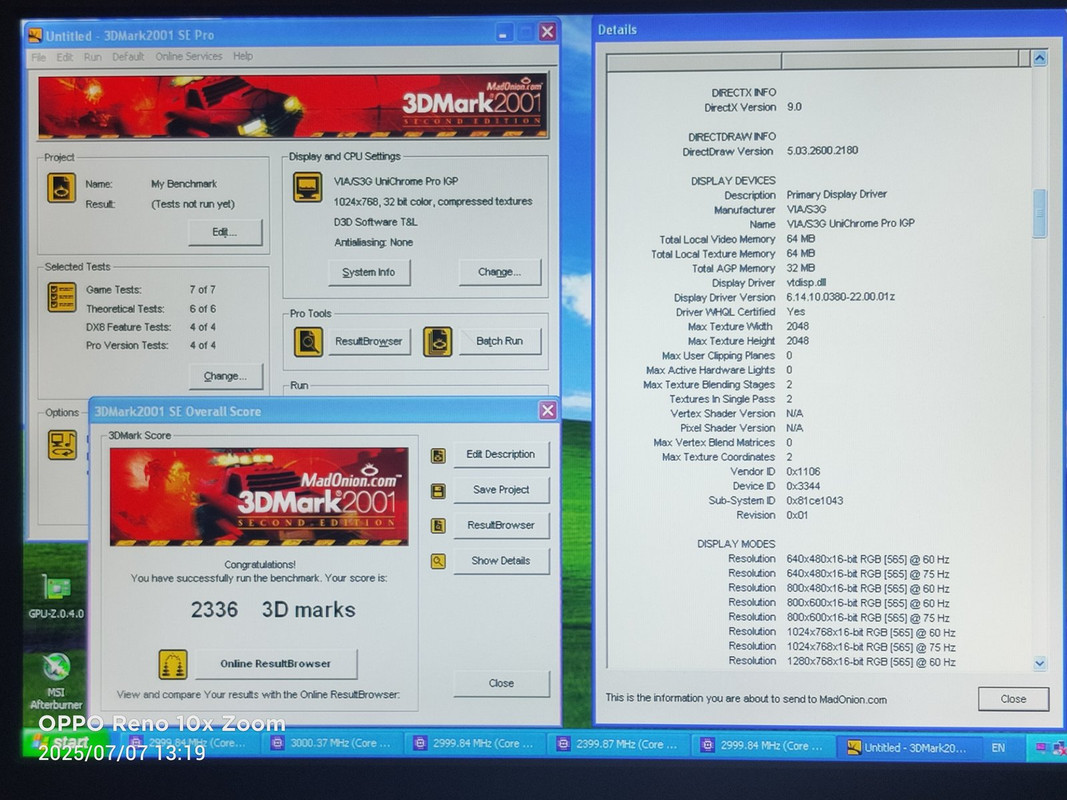Viewport: 1067px width, 800px height.
Task: Click the Save Project button
Action: tap(501, 490)
